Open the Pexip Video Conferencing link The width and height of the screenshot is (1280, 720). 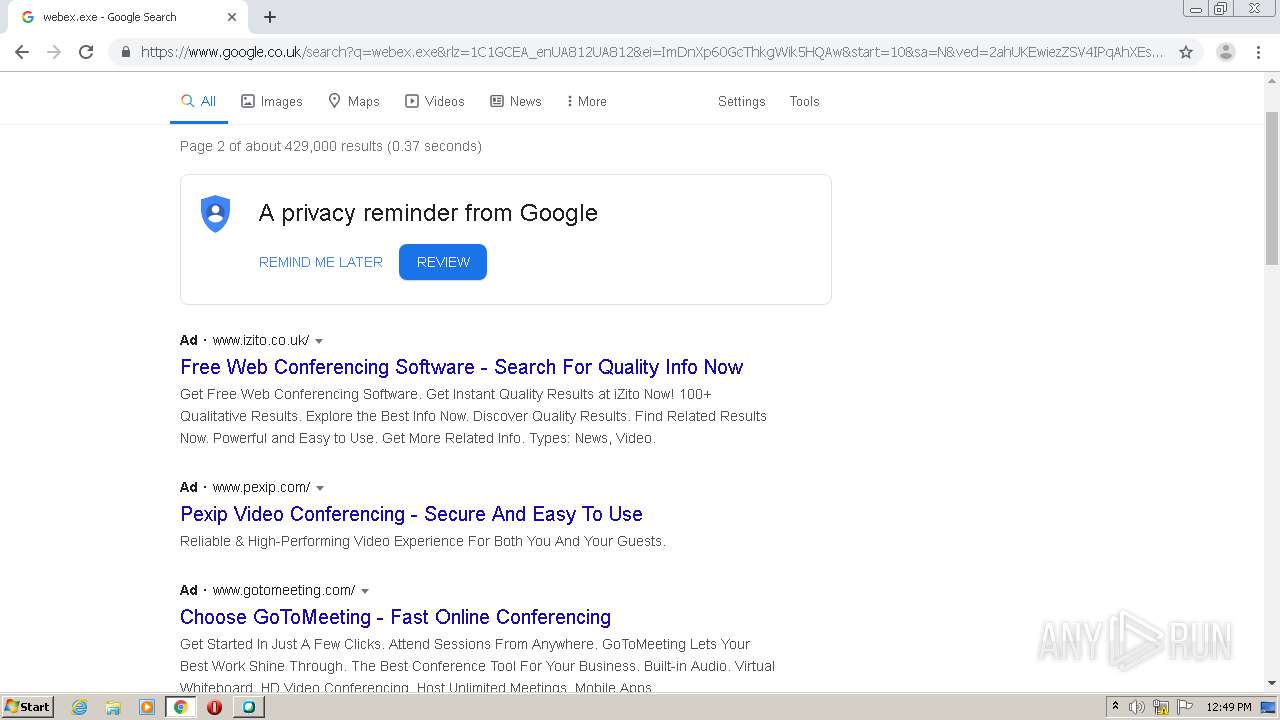click(x=411, y=514)
